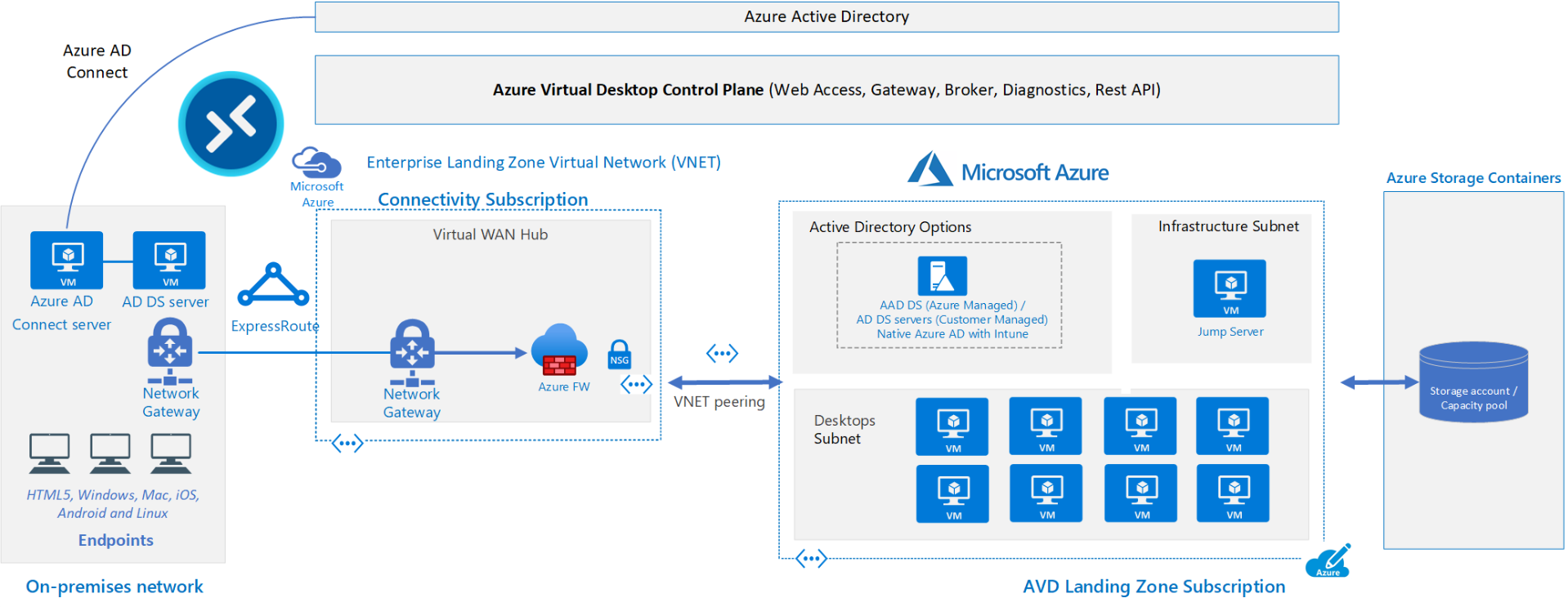Viewport: 1568px width, 607px height.
Task: Click the Microsoft Azure cloud icon
Action: pos(316,163)
